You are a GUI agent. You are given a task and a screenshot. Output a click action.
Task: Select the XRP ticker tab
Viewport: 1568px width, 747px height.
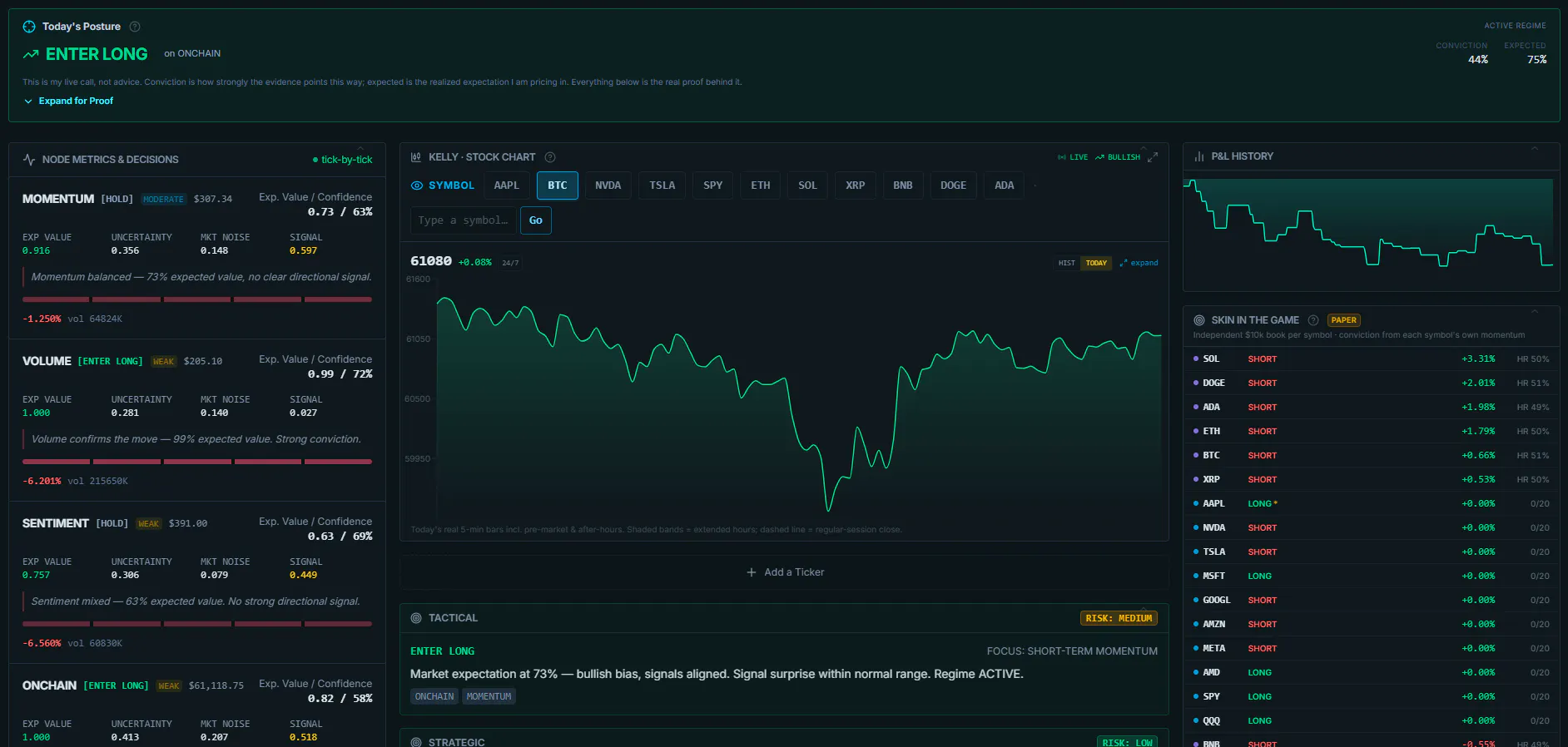856,186
